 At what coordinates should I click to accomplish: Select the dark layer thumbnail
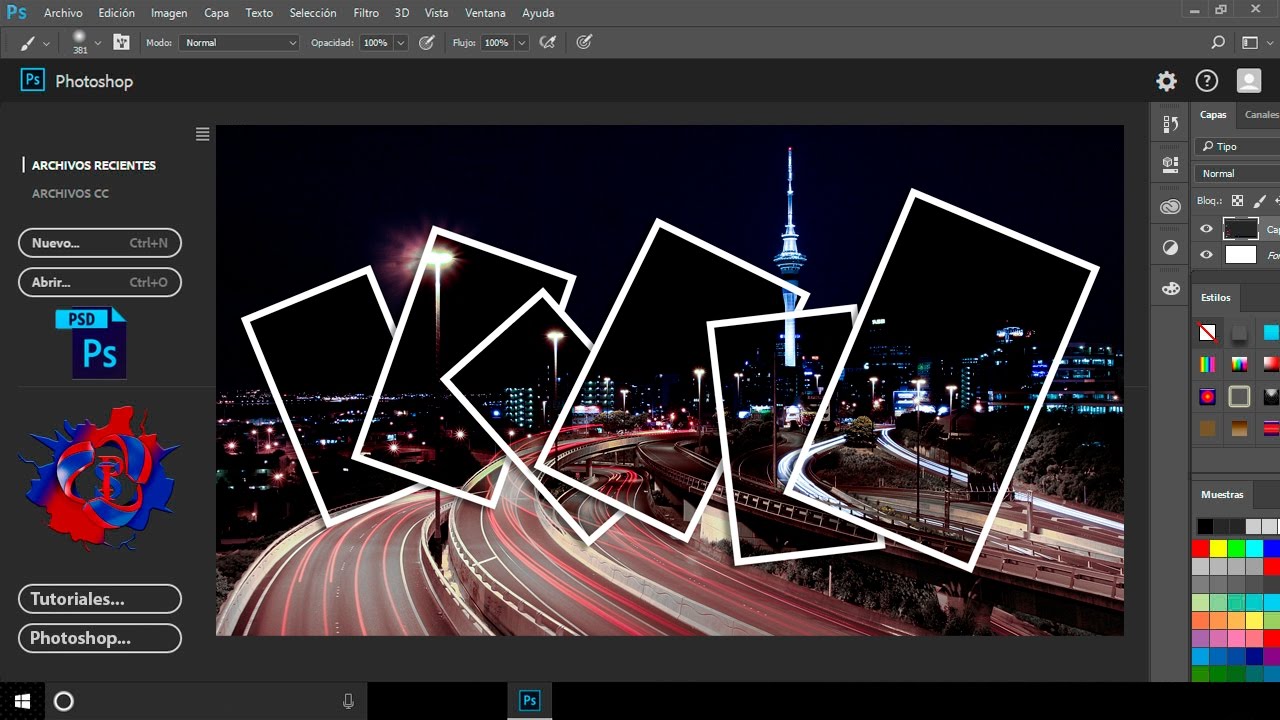[x=1240, y=229]
